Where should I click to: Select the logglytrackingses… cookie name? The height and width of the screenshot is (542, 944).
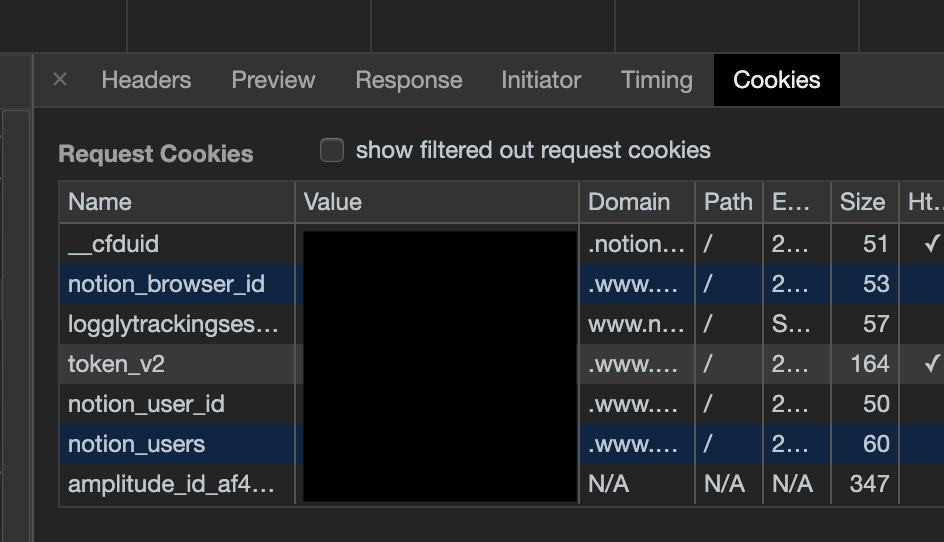173,324
